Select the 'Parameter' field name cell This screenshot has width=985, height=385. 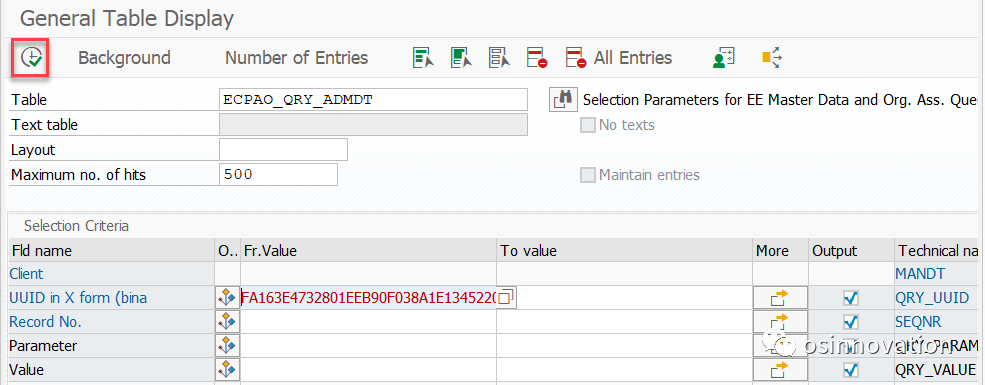(x=110, y=345)
